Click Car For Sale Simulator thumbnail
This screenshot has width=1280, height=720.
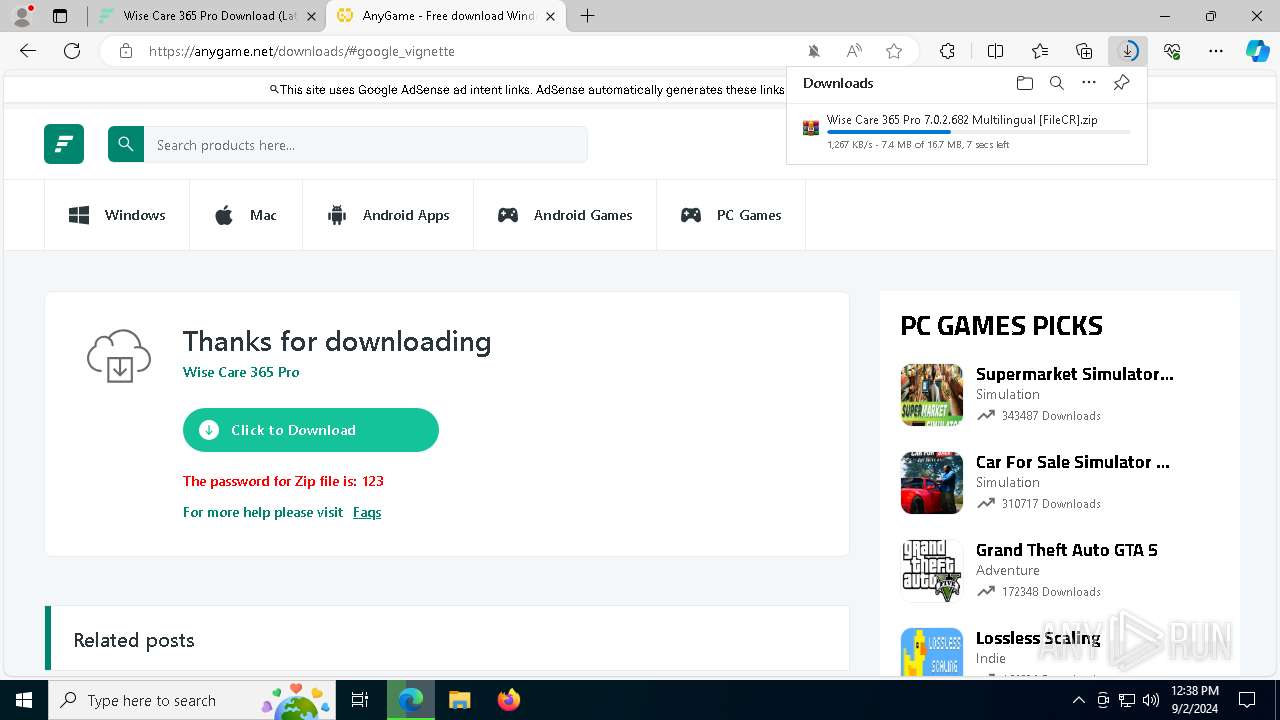[x=932, y=483]
